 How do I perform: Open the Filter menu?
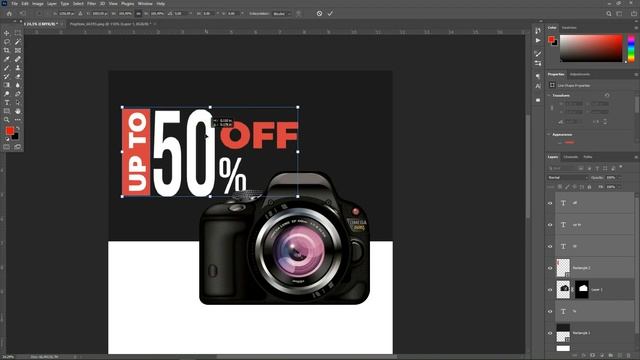coord(91,3)
